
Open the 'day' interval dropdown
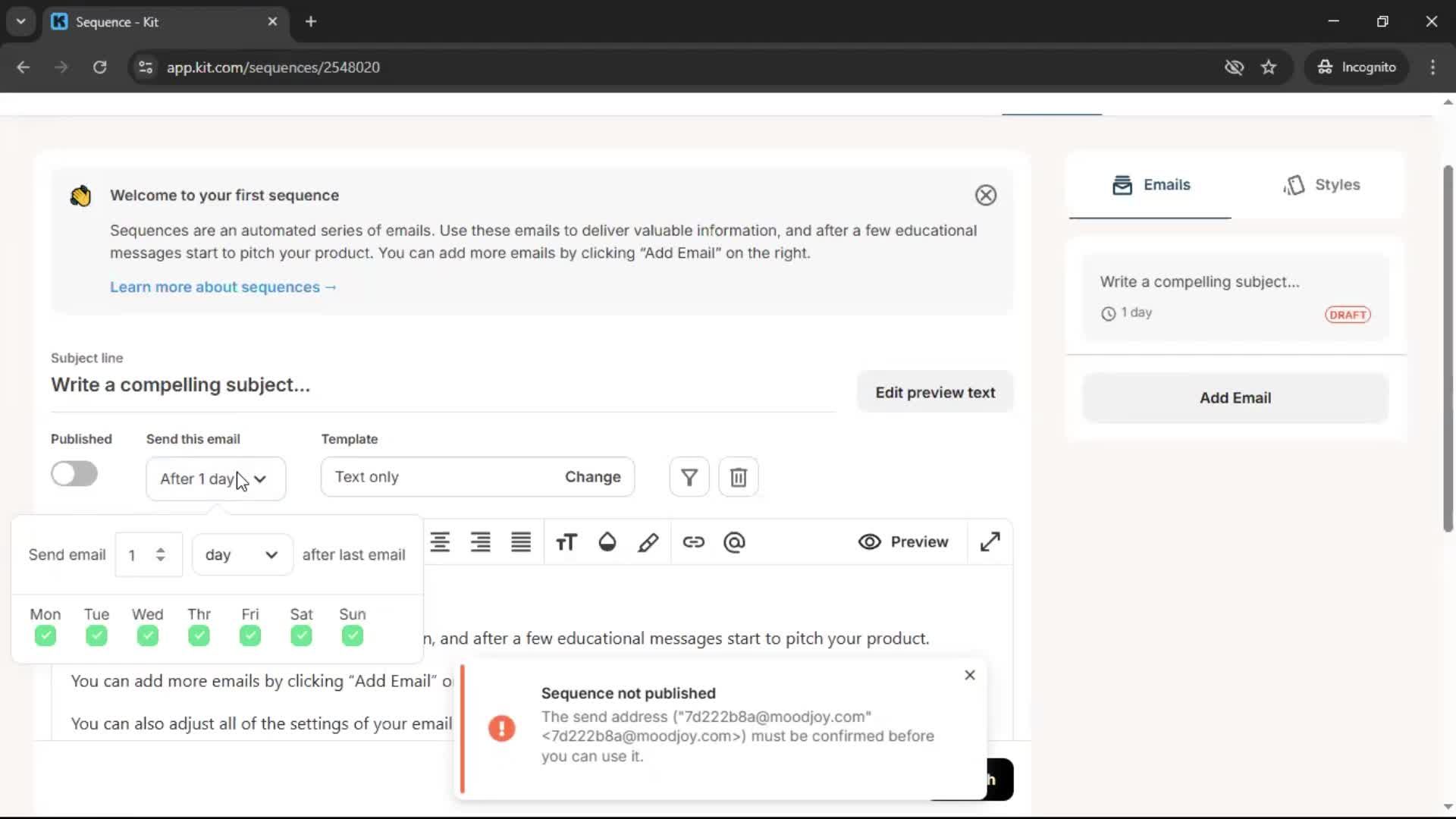[x=241, y=554]
